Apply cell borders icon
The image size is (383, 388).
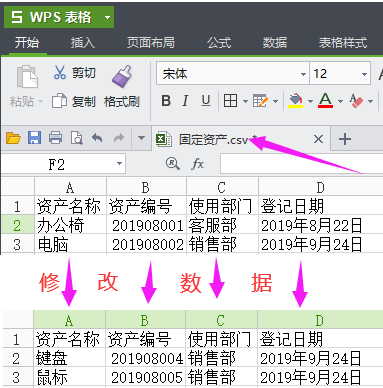(230, 100)
